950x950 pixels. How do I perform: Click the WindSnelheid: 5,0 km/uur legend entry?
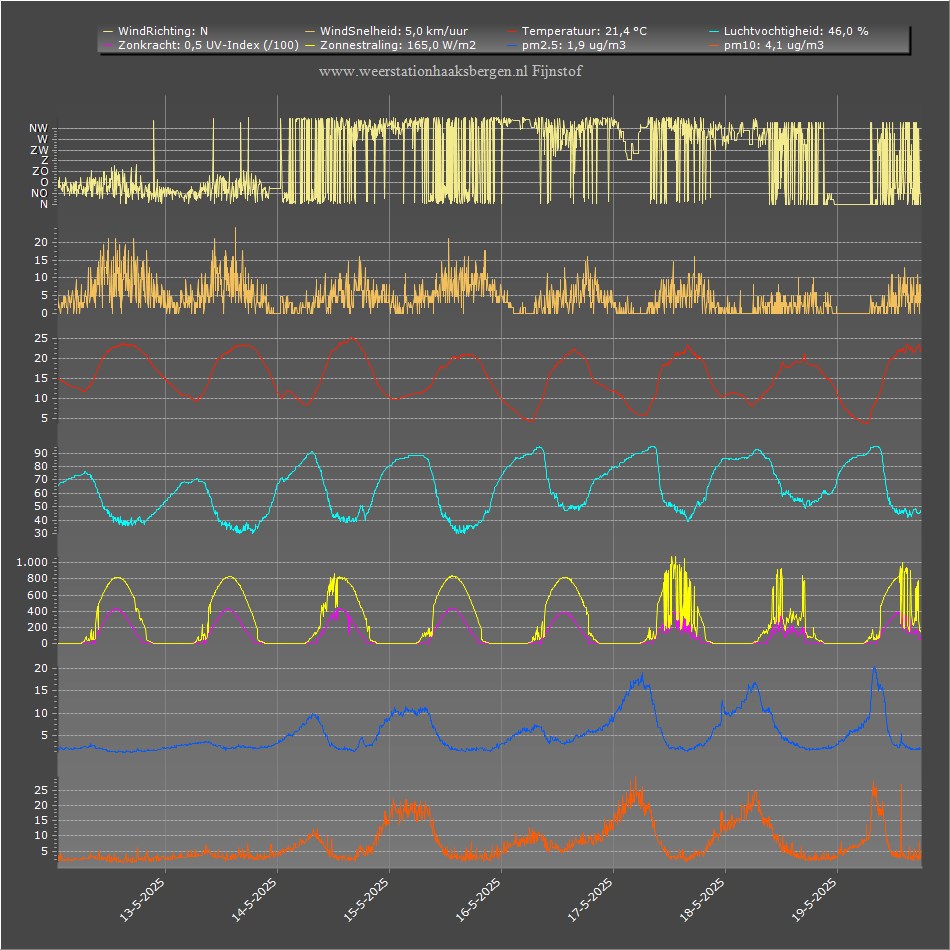pos(387,31)
